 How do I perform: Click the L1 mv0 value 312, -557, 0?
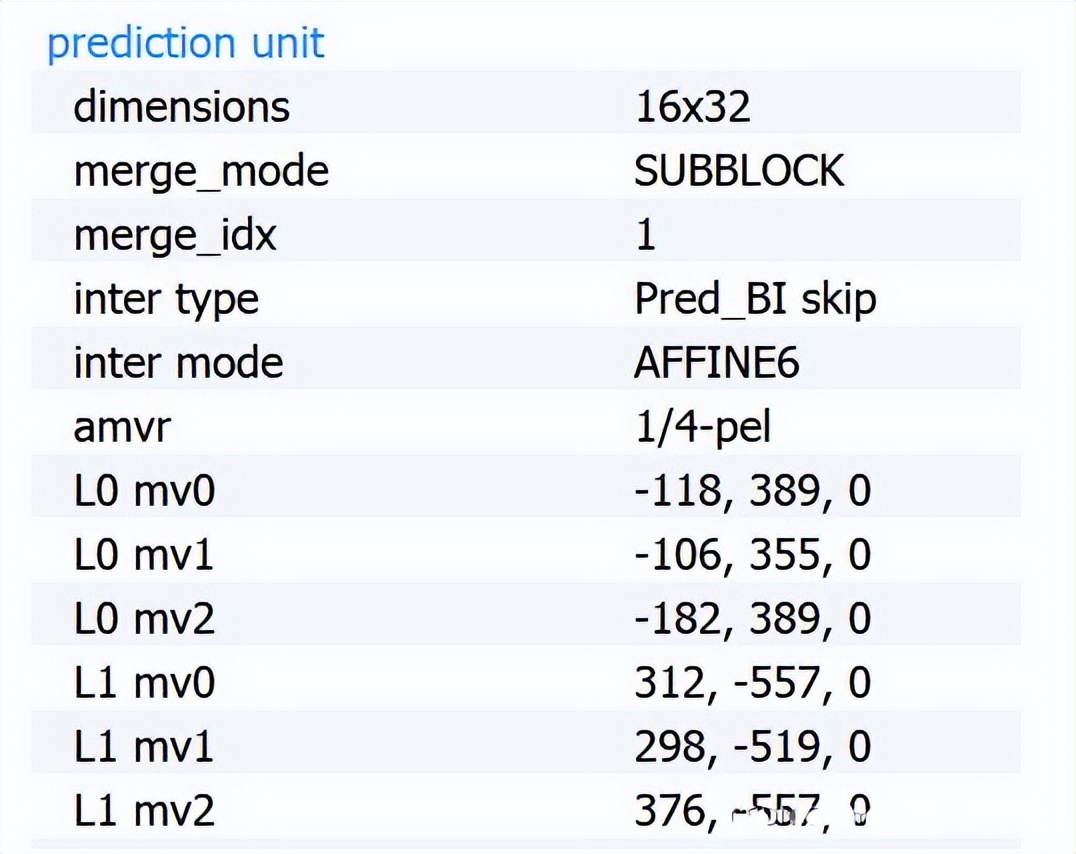[752, 683]
